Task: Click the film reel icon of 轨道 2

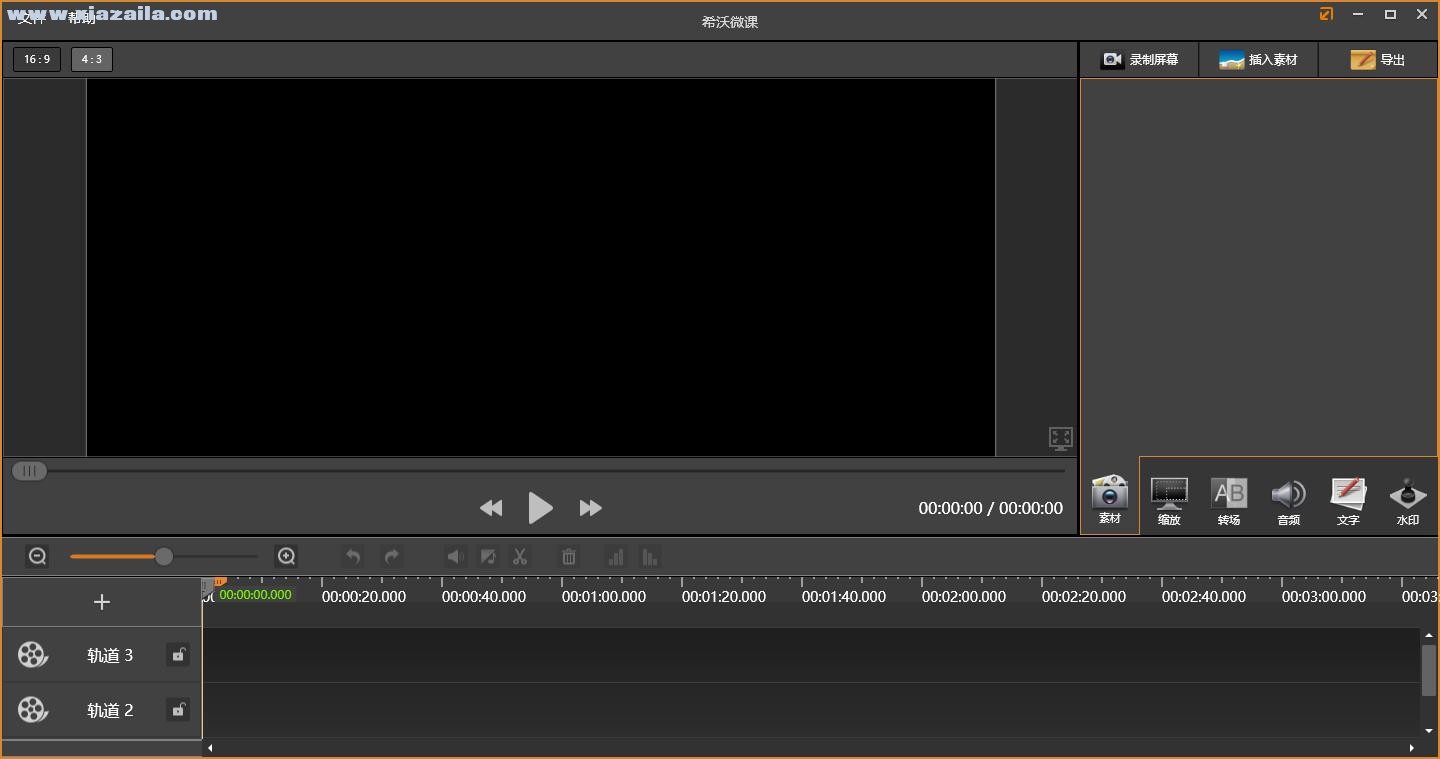Action: 32,710
